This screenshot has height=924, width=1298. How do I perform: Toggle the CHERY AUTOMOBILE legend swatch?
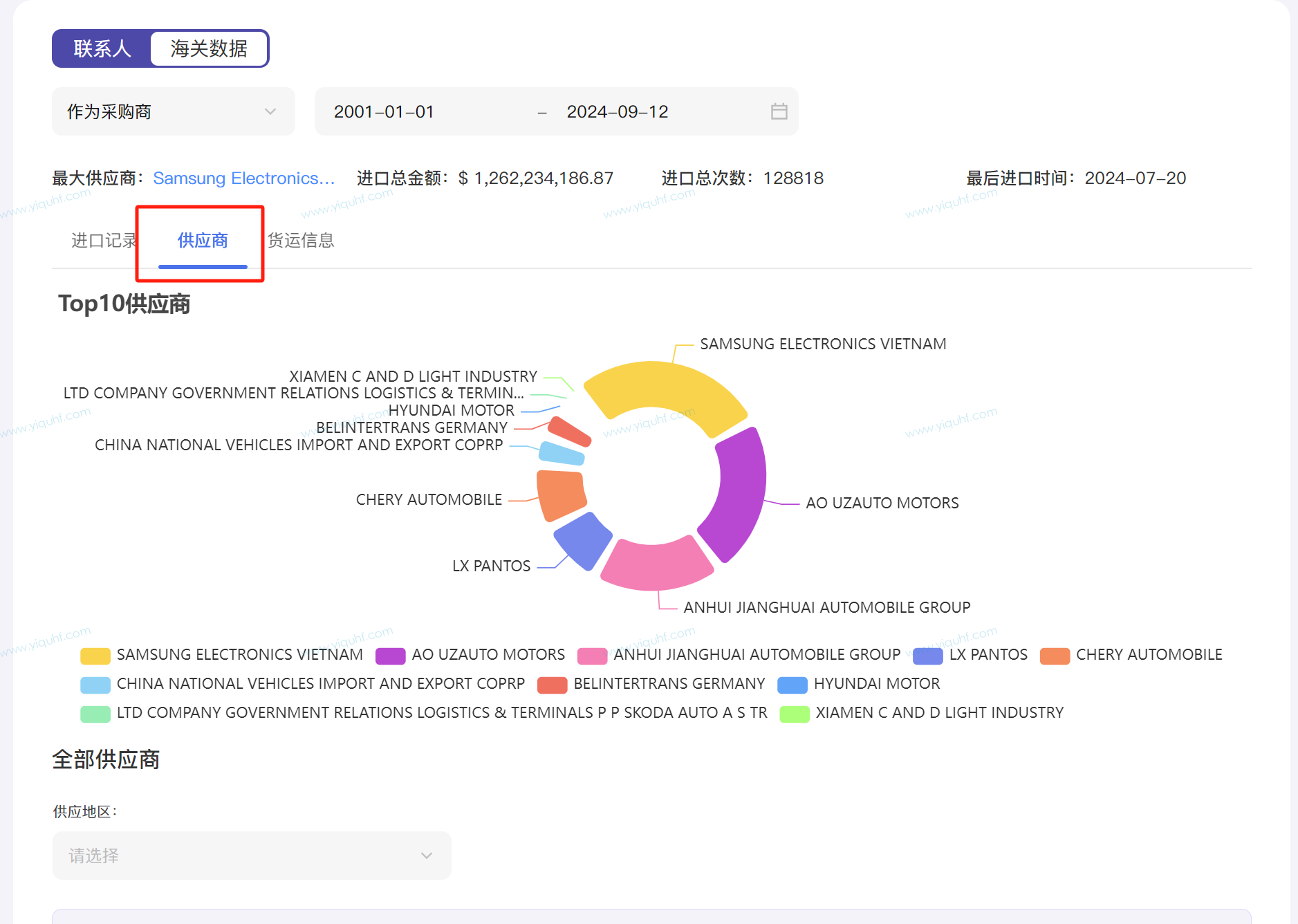(1055, 656)
